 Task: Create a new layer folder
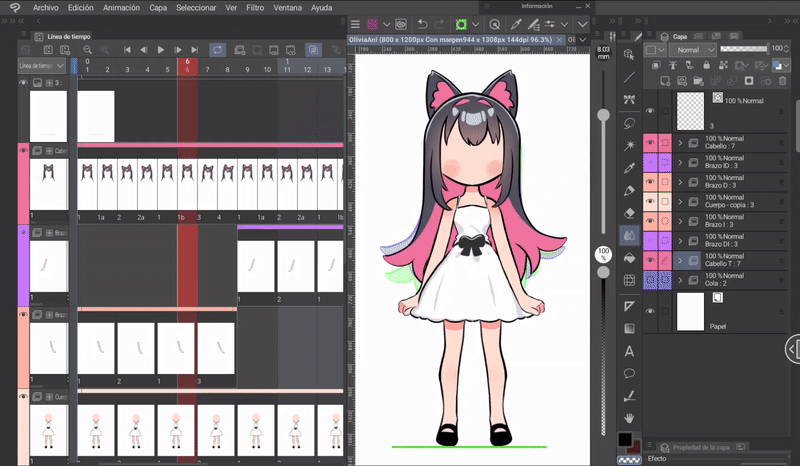point(698,81)
